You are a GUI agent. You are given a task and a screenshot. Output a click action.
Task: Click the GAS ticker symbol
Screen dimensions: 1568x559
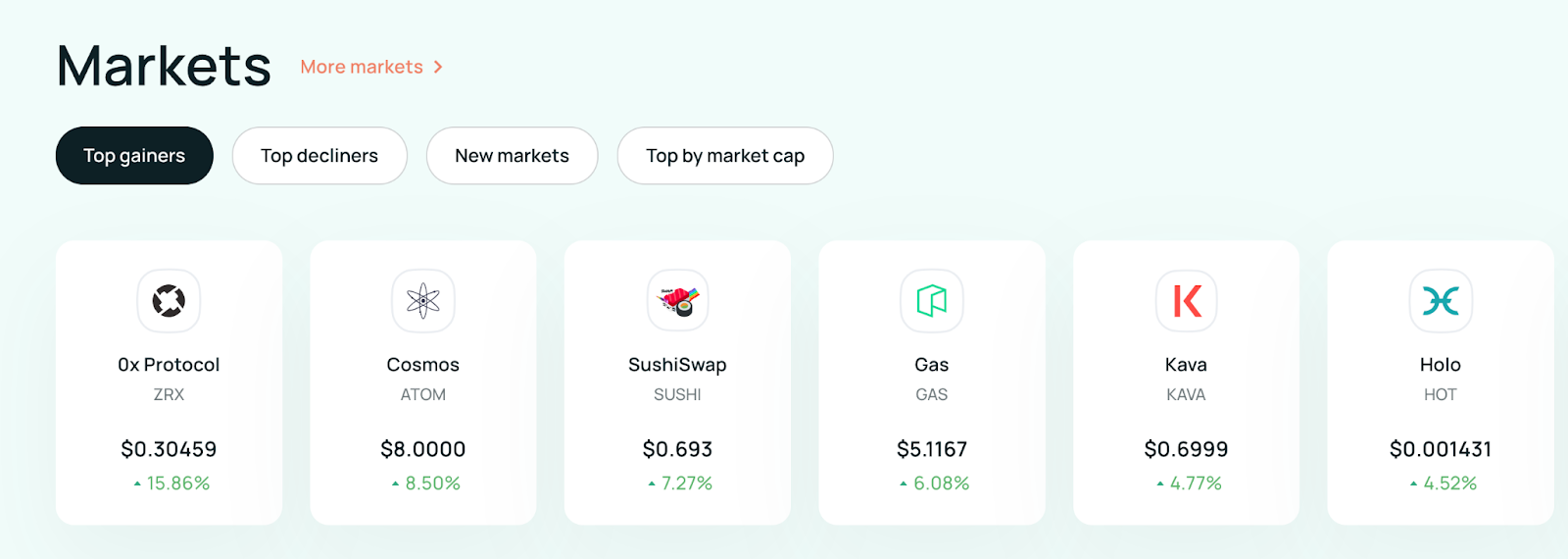pyautogui.click(x=932, y=394)
